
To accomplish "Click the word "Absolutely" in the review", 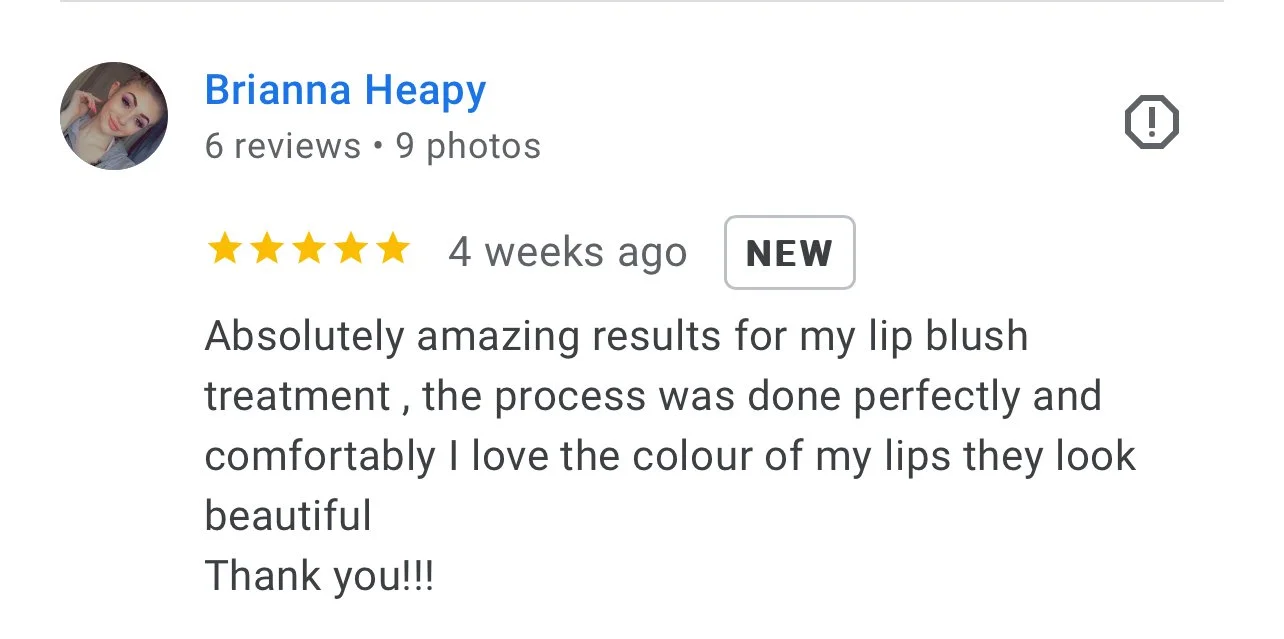I will (x=305, y=337).
